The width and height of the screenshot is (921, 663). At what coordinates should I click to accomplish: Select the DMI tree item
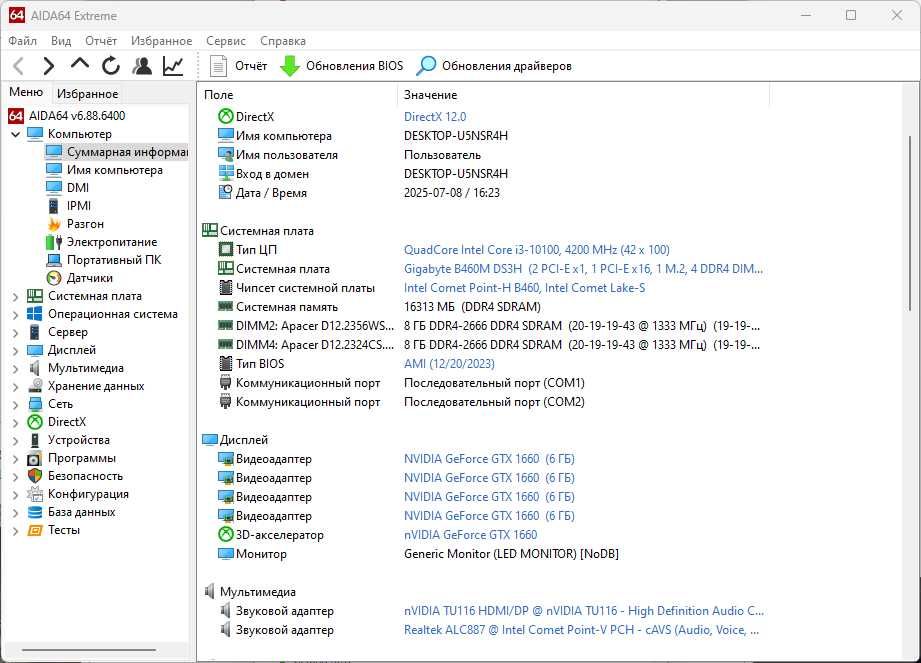(78, 187)
